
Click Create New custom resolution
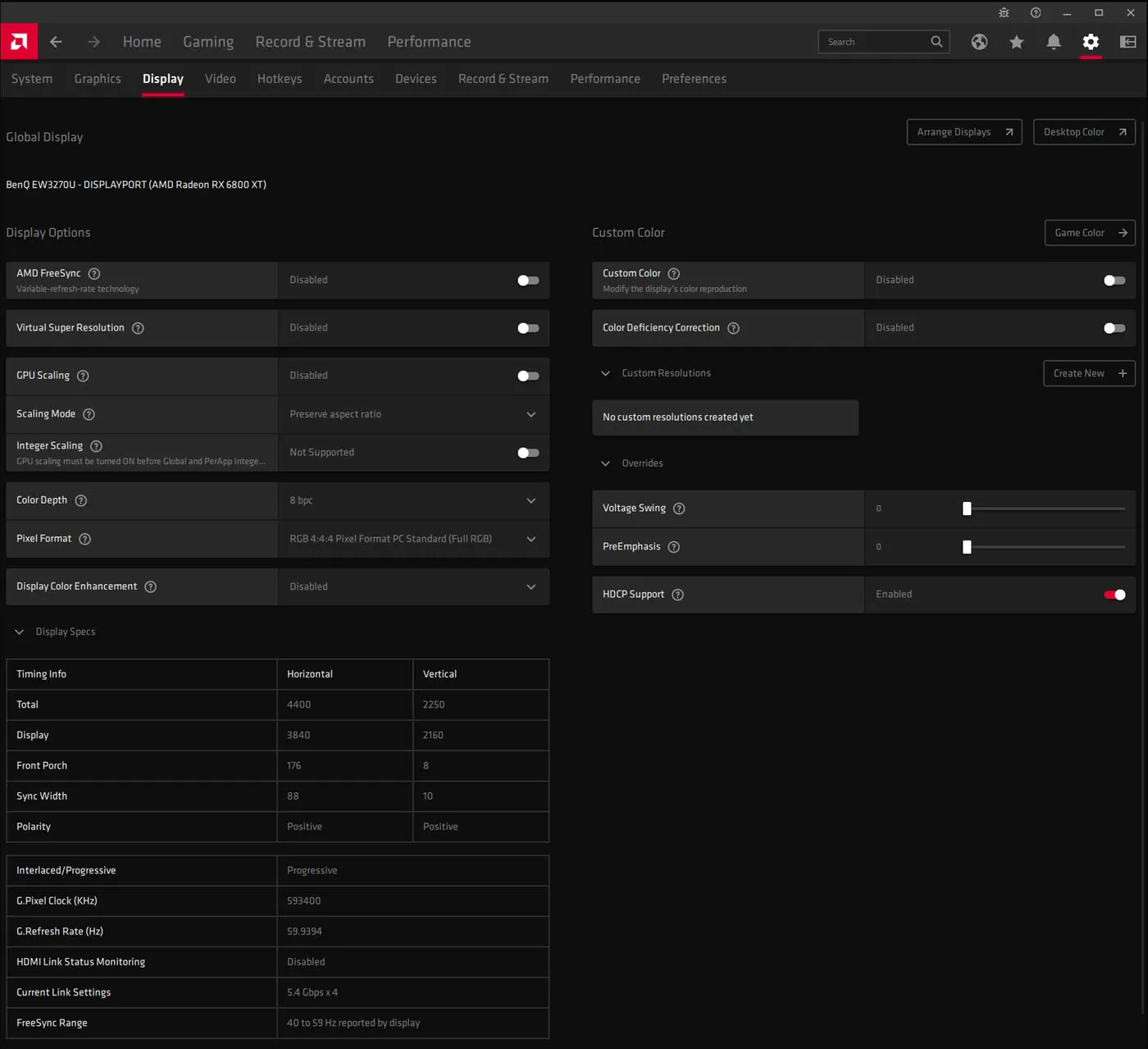[1089, 373]
